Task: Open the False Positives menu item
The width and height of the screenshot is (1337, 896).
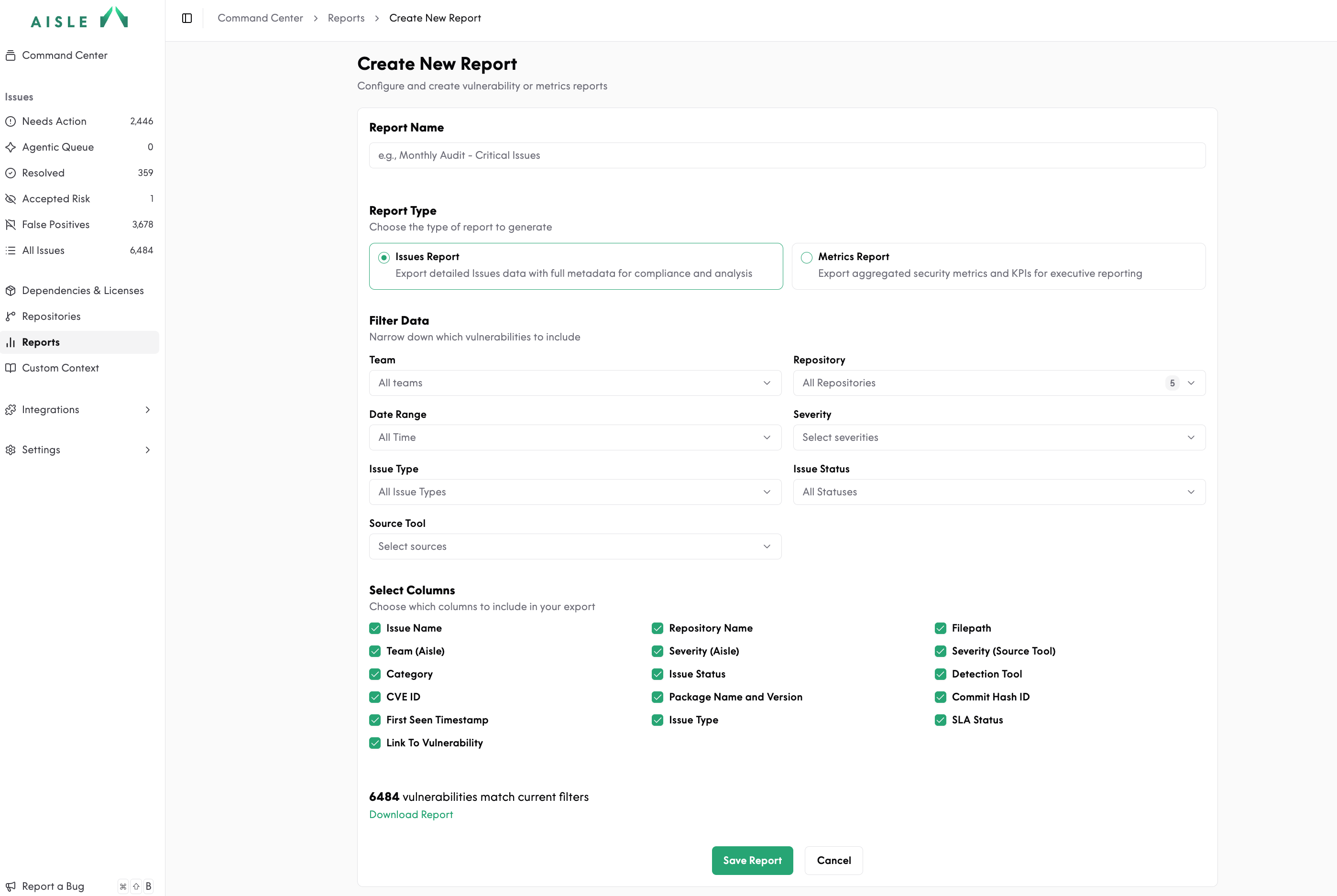Action: pos(79,225)
